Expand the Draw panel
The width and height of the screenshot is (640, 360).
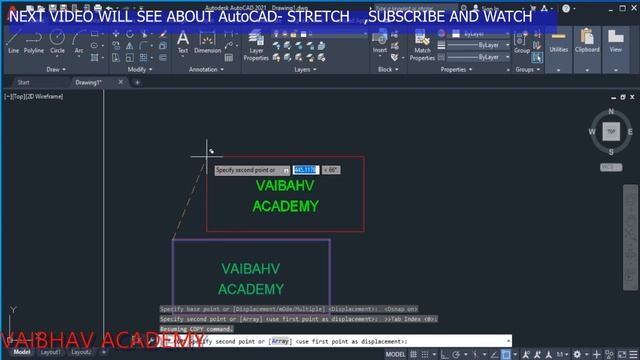(x=56, y=69)
